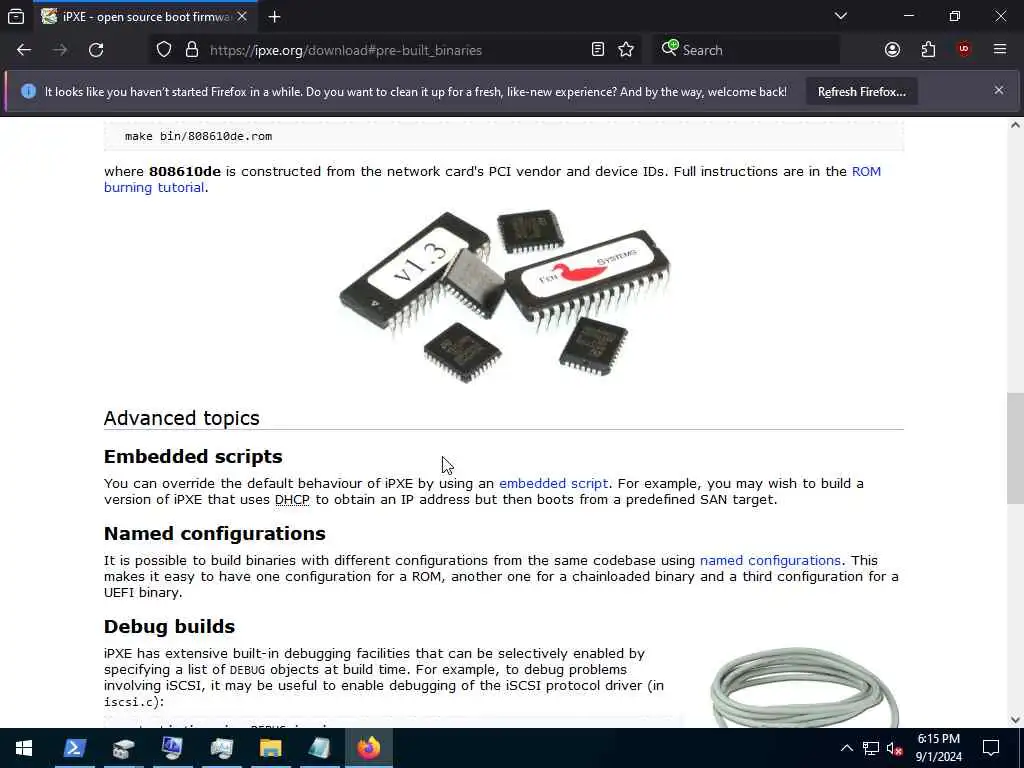
Task: Open the taskbar clock showing 6:15 PM
Action: [x=938, y=748]
